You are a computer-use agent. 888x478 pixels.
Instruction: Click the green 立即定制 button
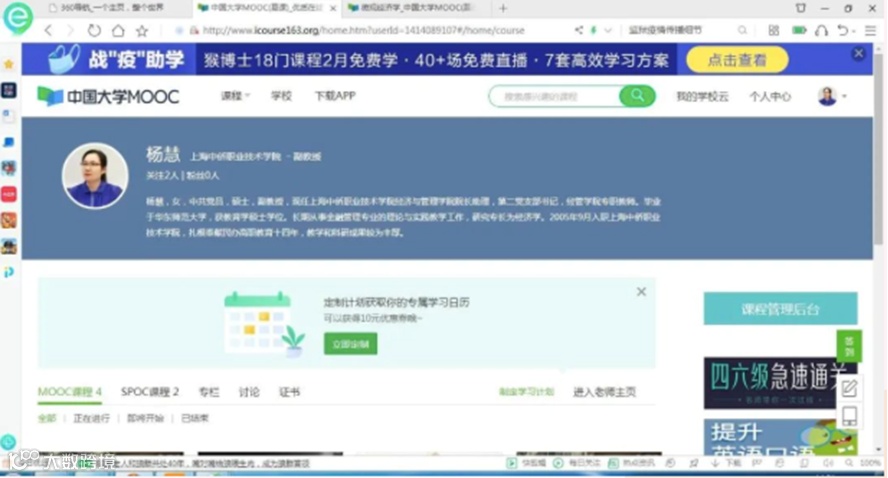(x=351, y=344)
